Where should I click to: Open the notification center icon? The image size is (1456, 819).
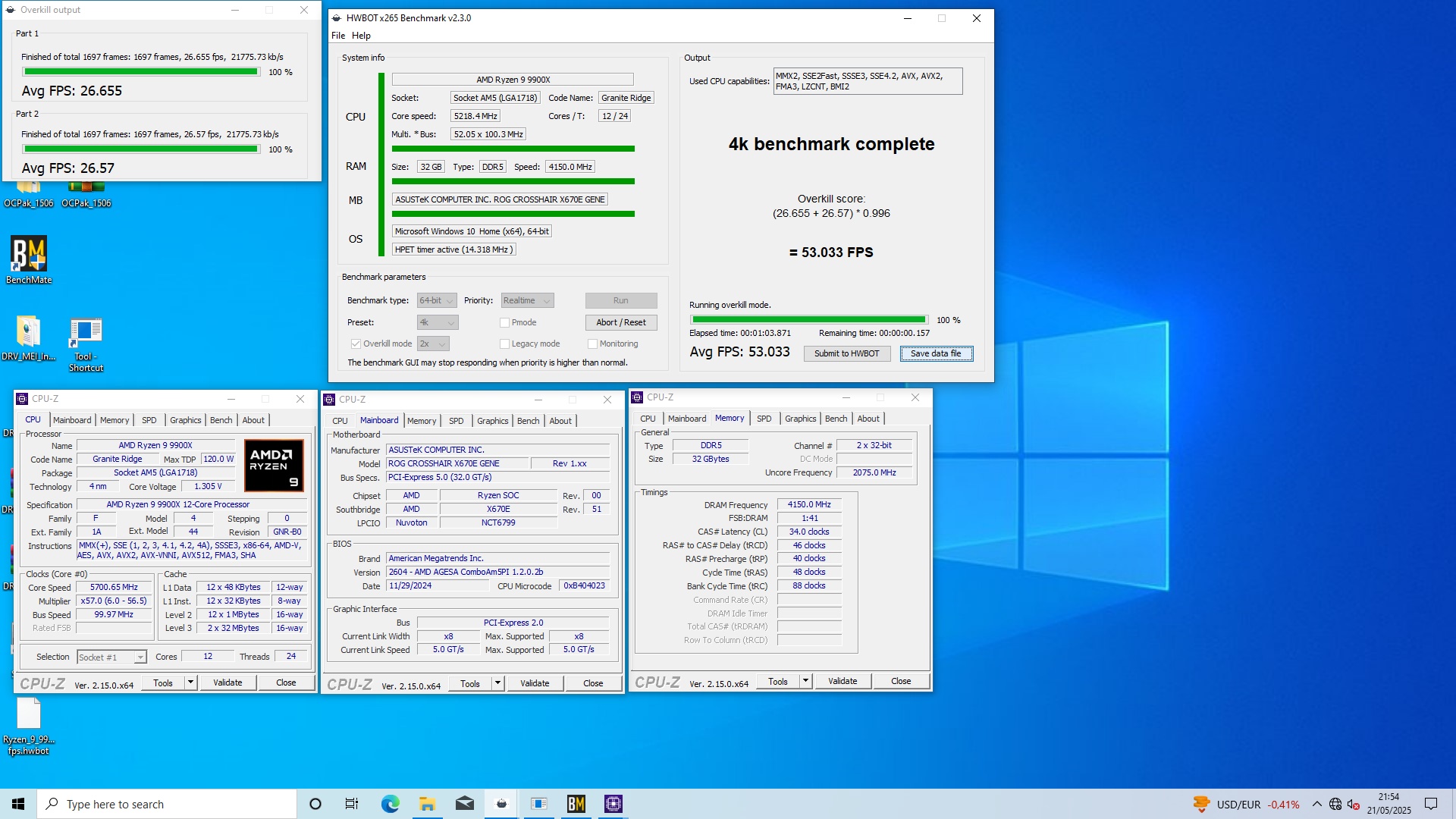click(x=1431, y=804)
